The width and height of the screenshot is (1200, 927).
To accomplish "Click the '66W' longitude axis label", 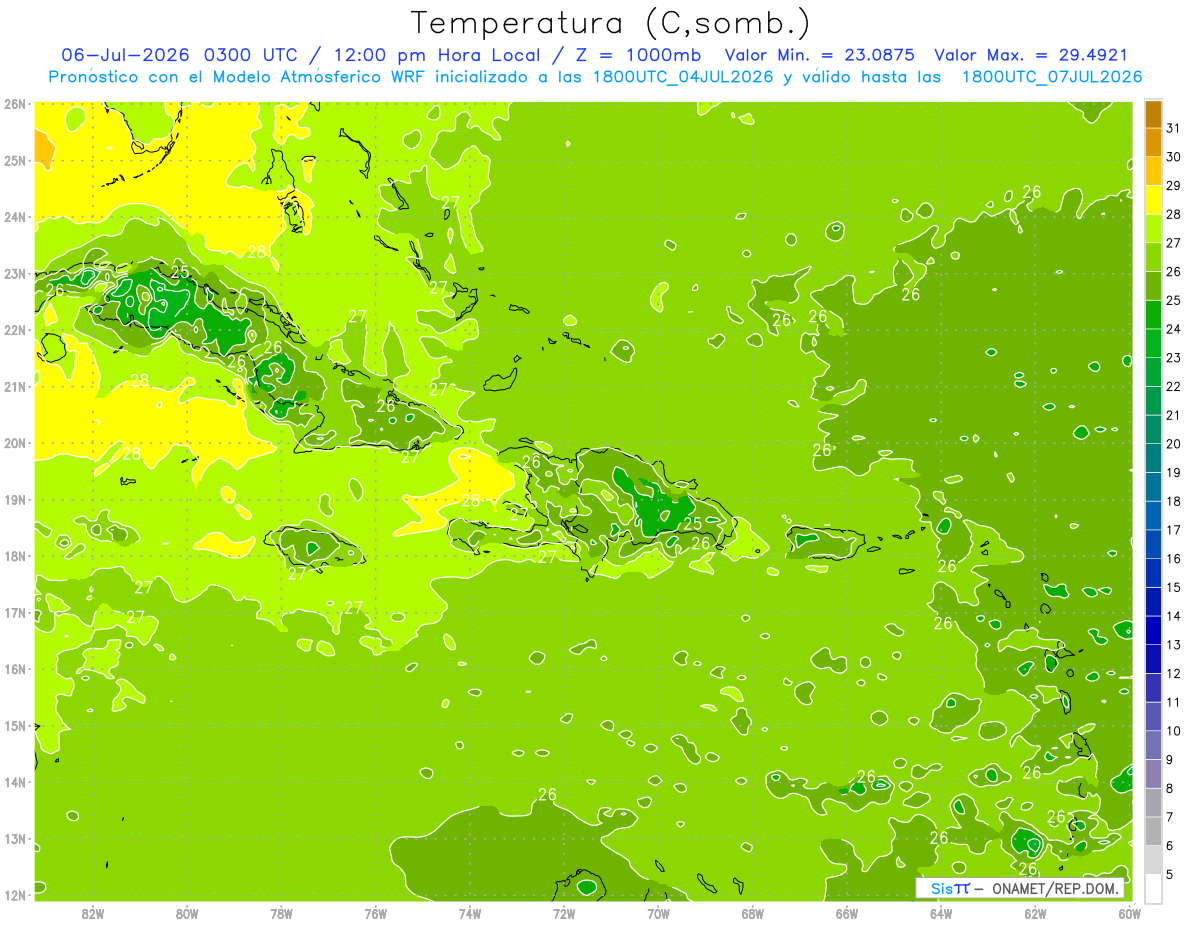I will 847,913.
